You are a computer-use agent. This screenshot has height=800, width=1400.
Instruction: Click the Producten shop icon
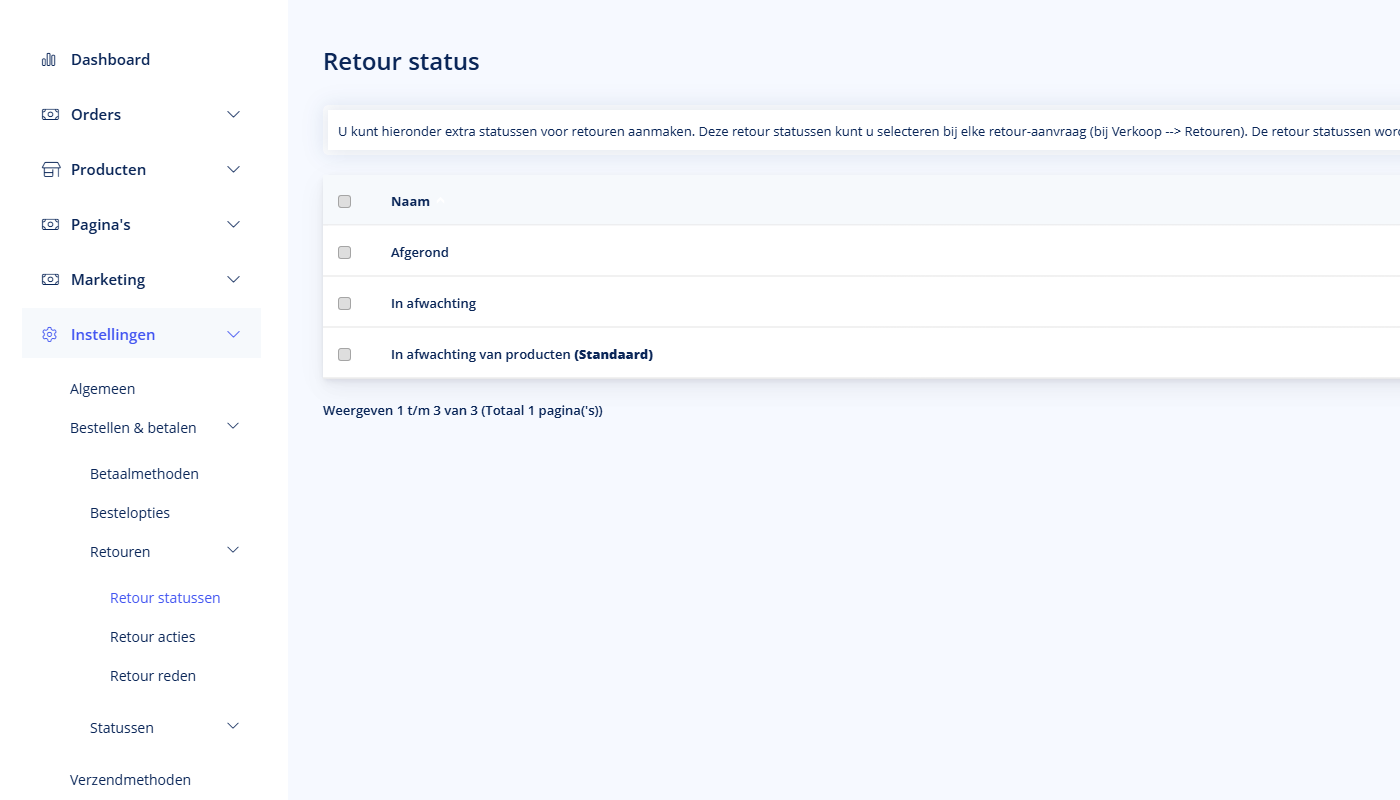pyautogui.click(x=50, y=169)
